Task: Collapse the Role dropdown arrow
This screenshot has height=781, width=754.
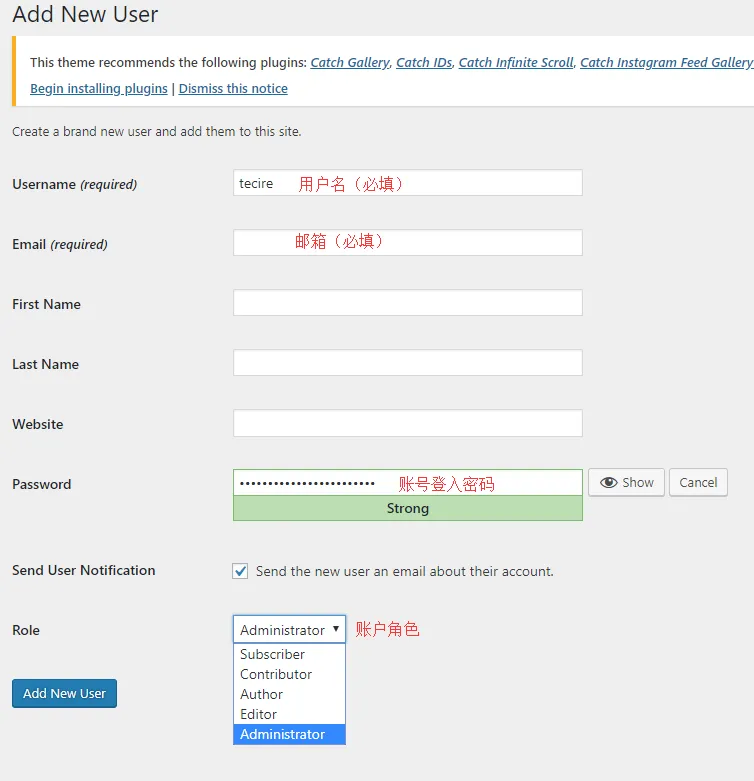Action: click(x=336, y=629)
